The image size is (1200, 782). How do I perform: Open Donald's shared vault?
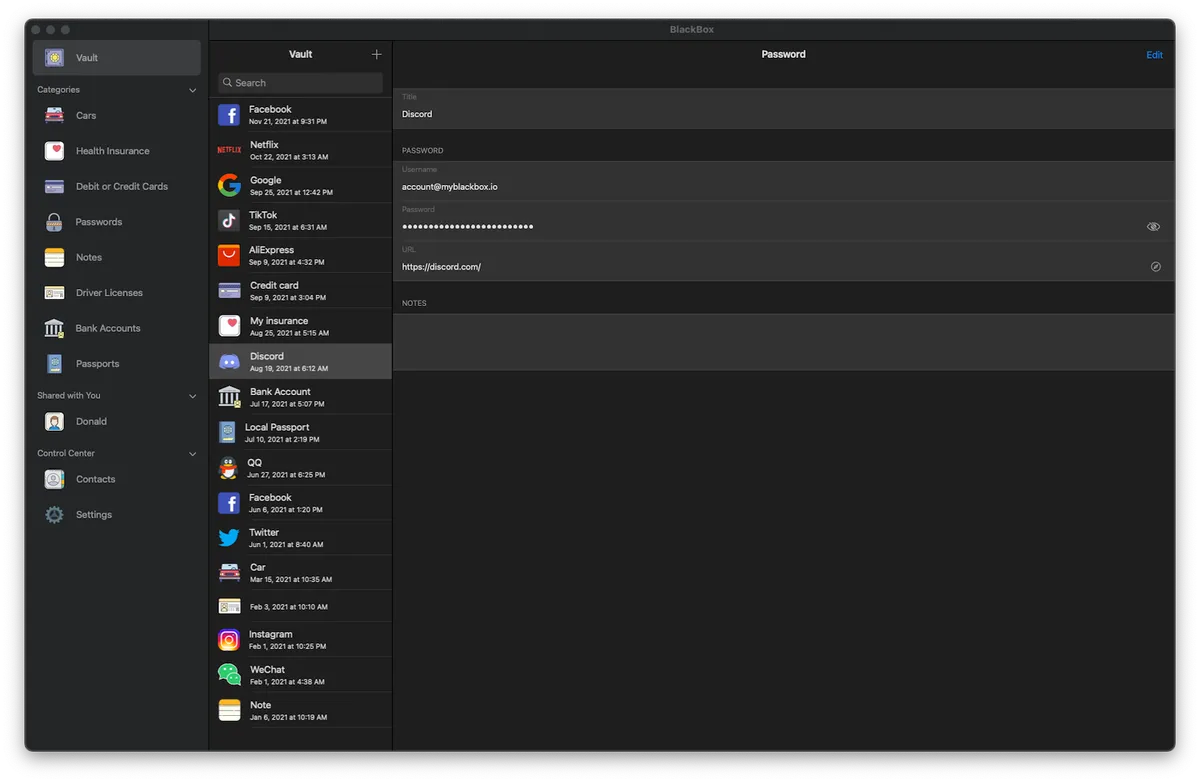tap(91, 421)
